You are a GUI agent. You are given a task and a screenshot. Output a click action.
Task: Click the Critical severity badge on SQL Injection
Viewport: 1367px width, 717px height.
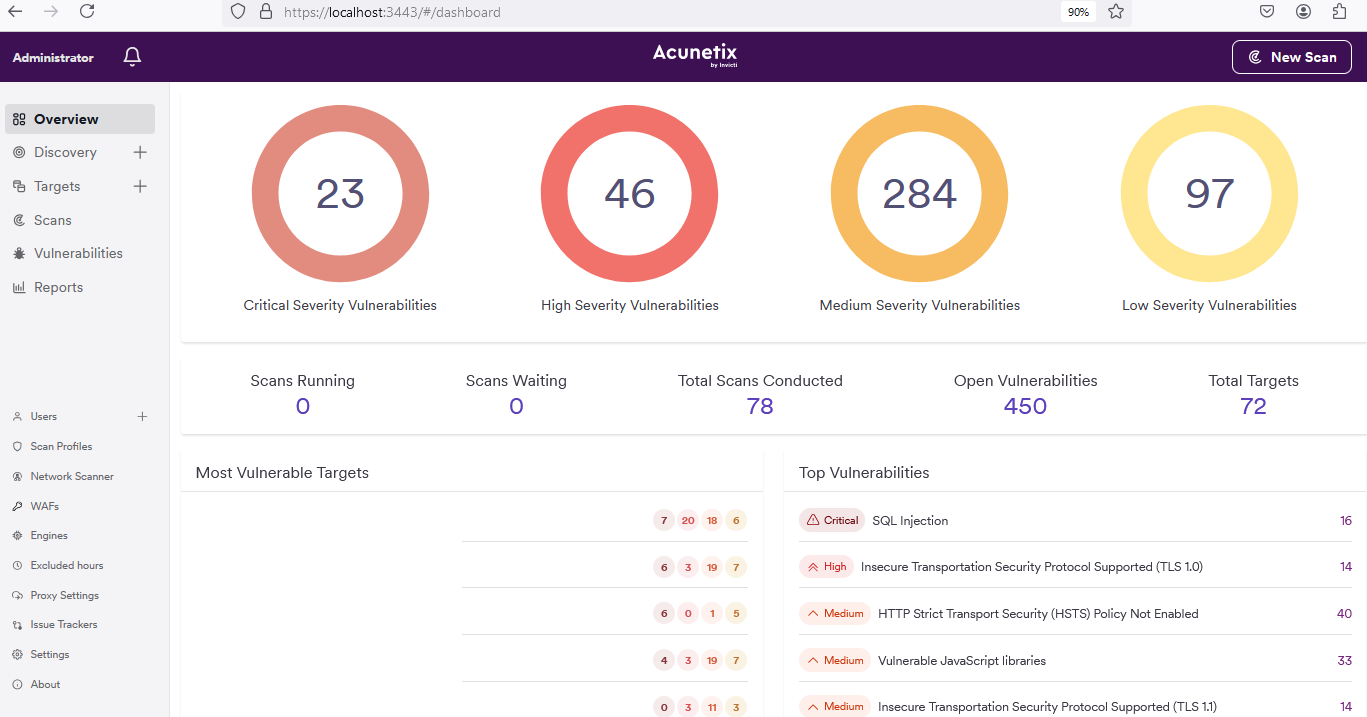(x=832, y=520)
